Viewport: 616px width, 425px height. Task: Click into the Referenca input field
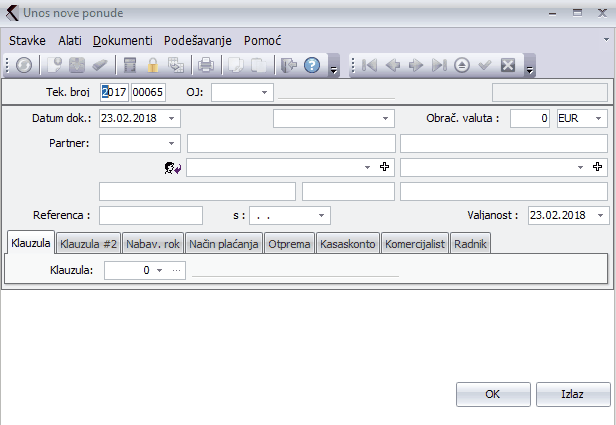[150, 215]
